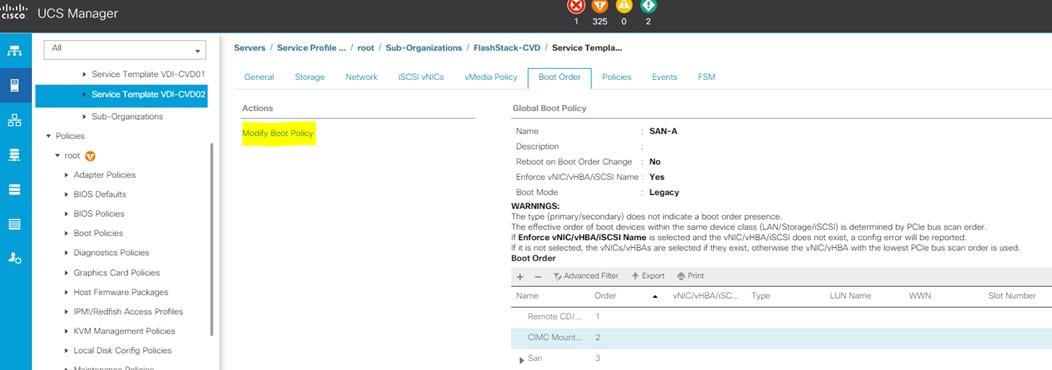Switch to the vMedia Policy tab
Screen dimensions: 1052x370
(x=490, y=77)
